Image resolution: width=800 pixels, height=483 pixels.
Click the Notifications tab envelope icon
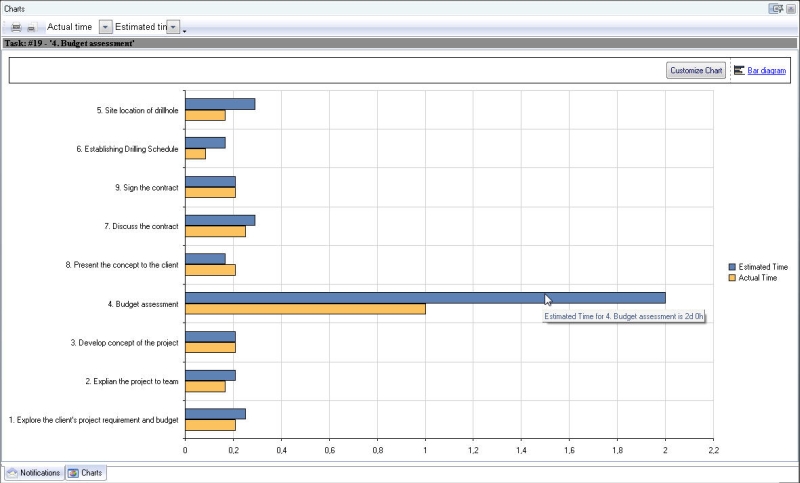[13, 472]
